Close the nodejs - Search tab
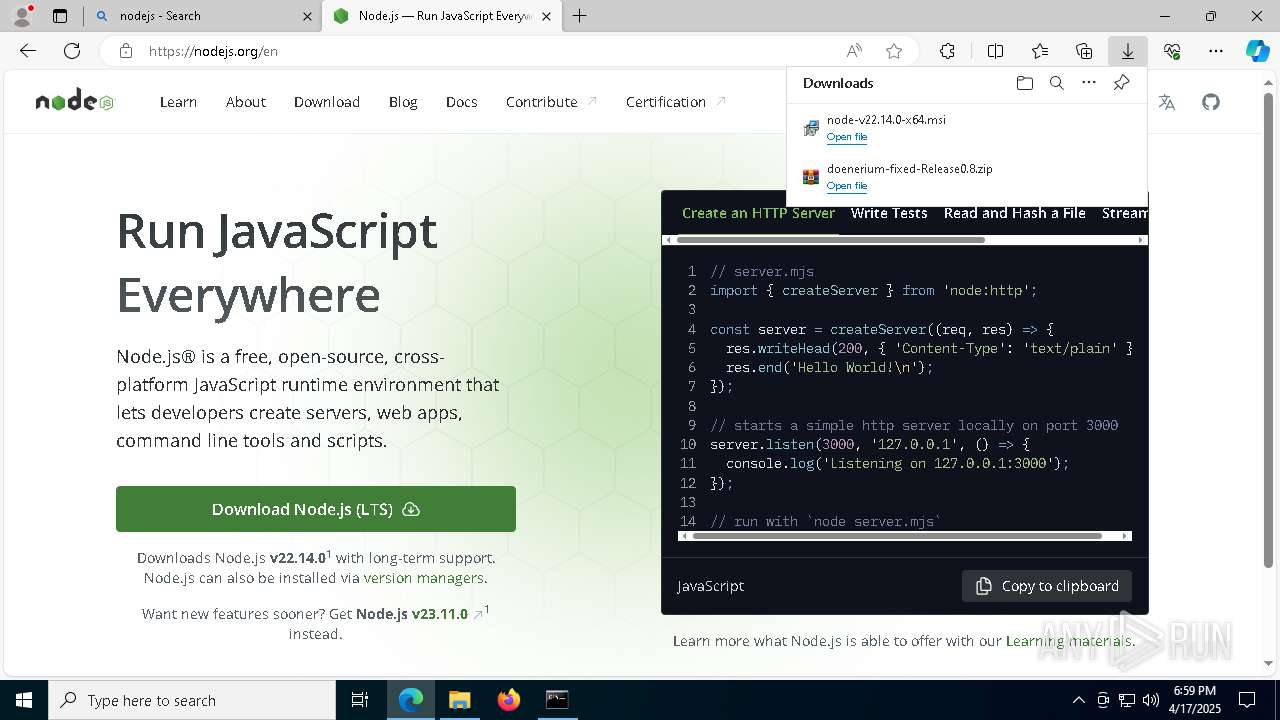Image resolution: width=1280 pixels, height=720 pixels. tap(307, 16)
